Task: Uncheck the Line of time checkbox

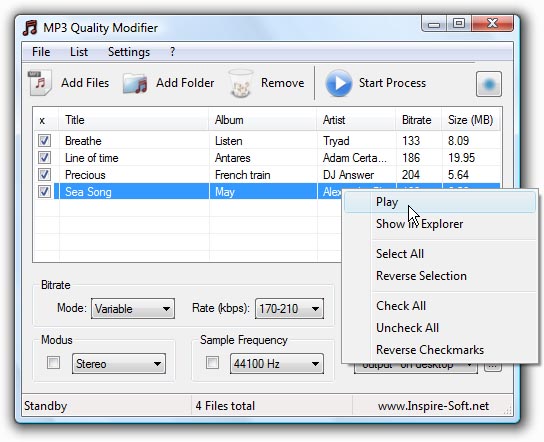Action: (x=44, y=158)
